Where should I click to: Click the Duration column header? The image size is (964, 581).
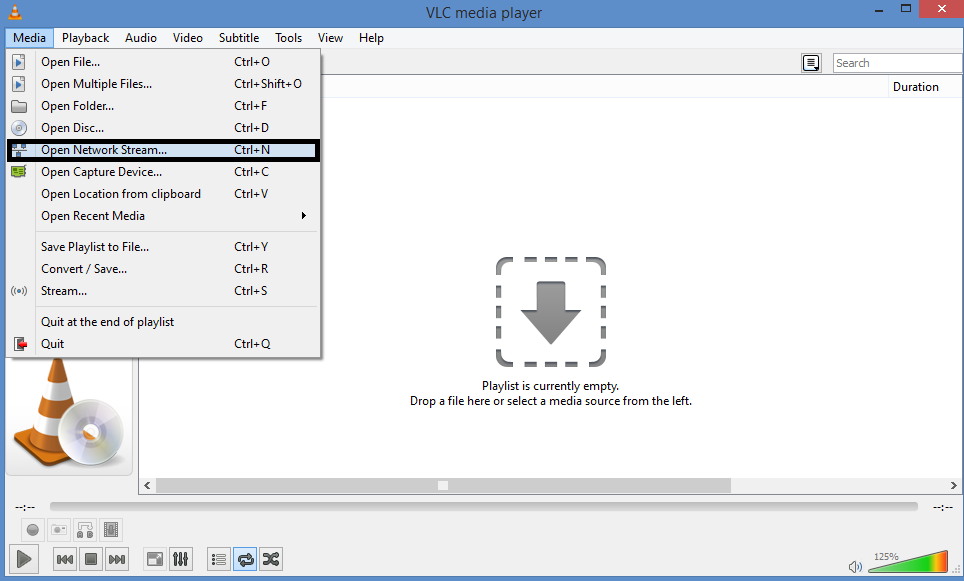point(915,87)
